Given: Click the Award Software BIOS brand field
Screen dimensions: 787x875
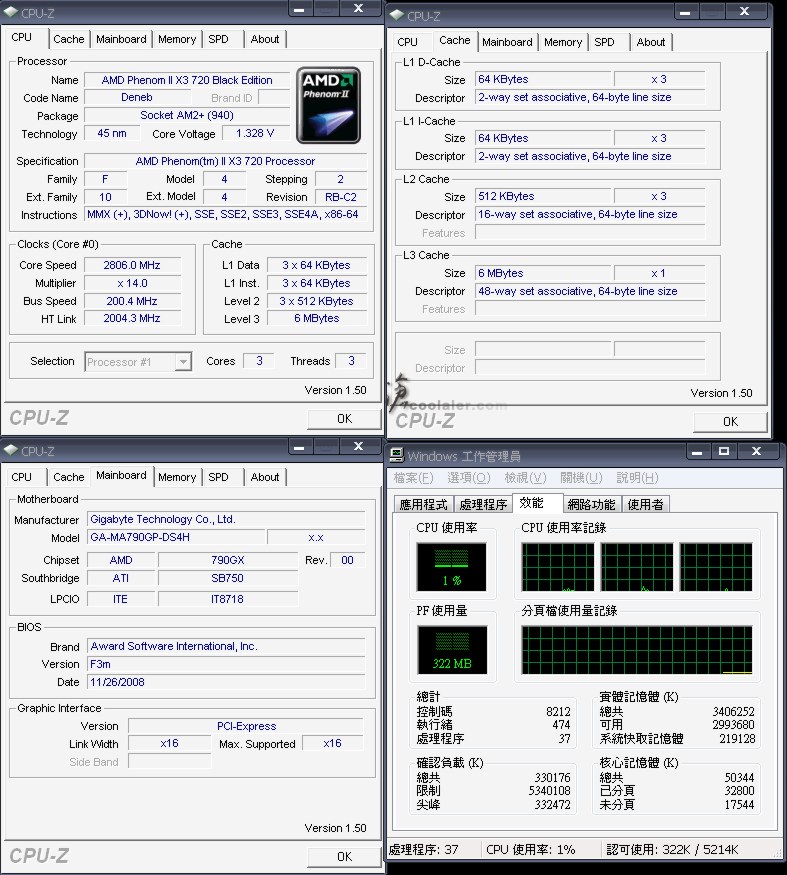Looking at the screenshot, I should point(226,646).
